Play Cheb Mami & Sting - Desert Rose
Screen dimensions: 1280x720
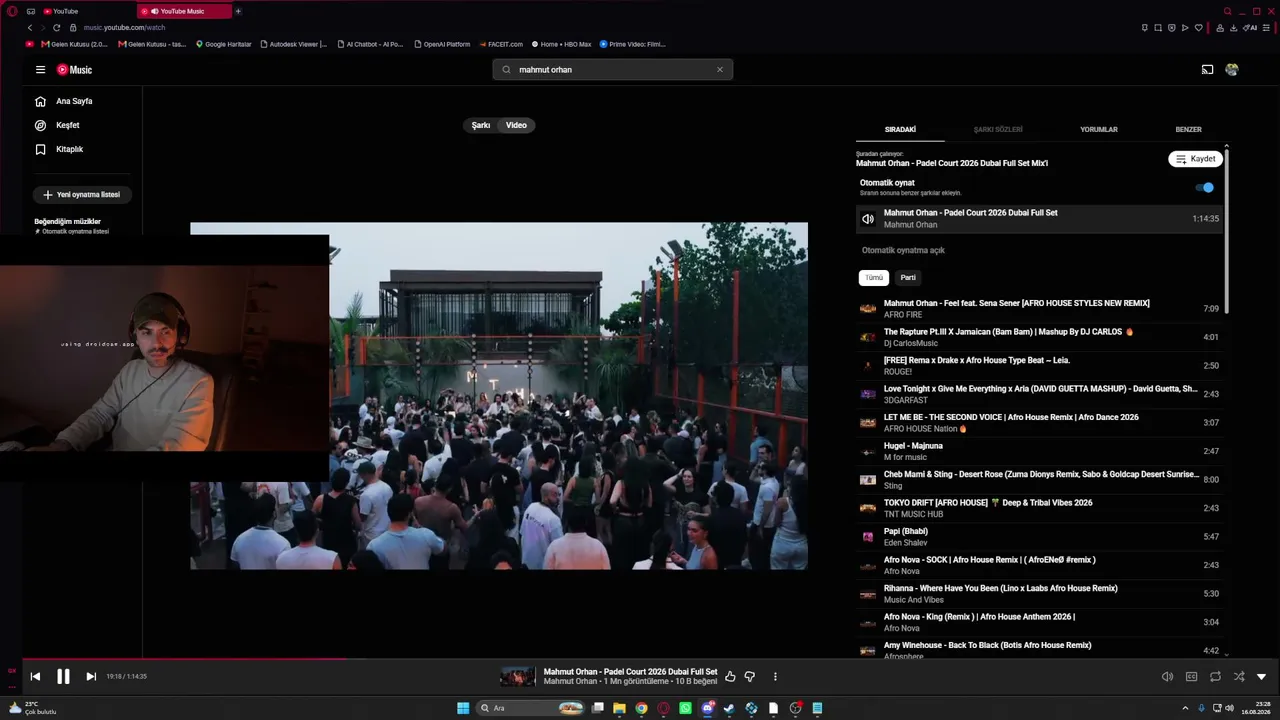pos(1039,480)
